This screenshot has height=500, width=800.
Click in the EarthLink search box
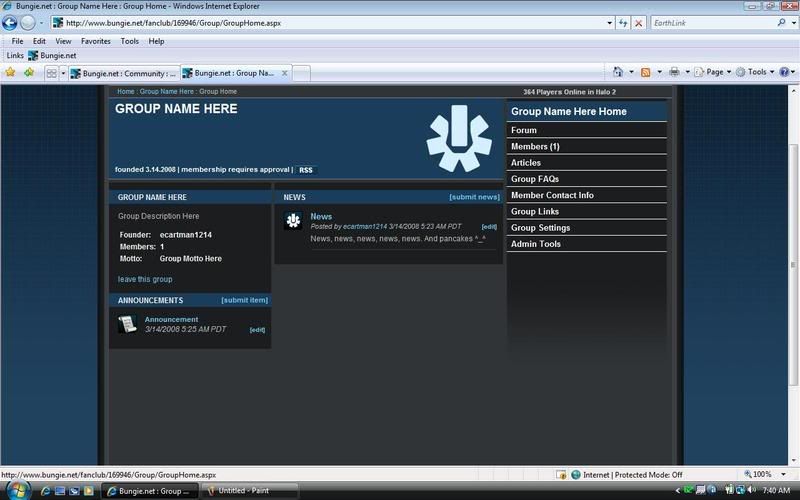coord(710,22)
